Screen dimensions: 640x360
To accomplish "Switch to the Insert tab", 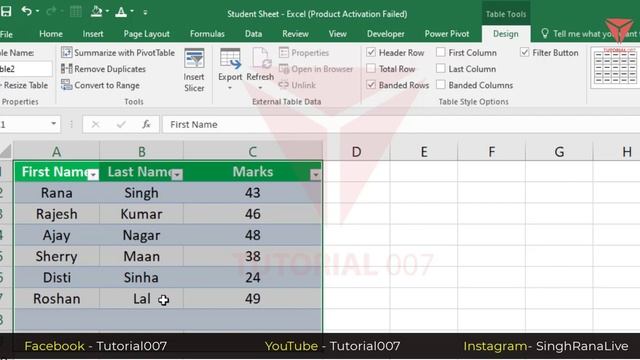I will tap(93, 34).
